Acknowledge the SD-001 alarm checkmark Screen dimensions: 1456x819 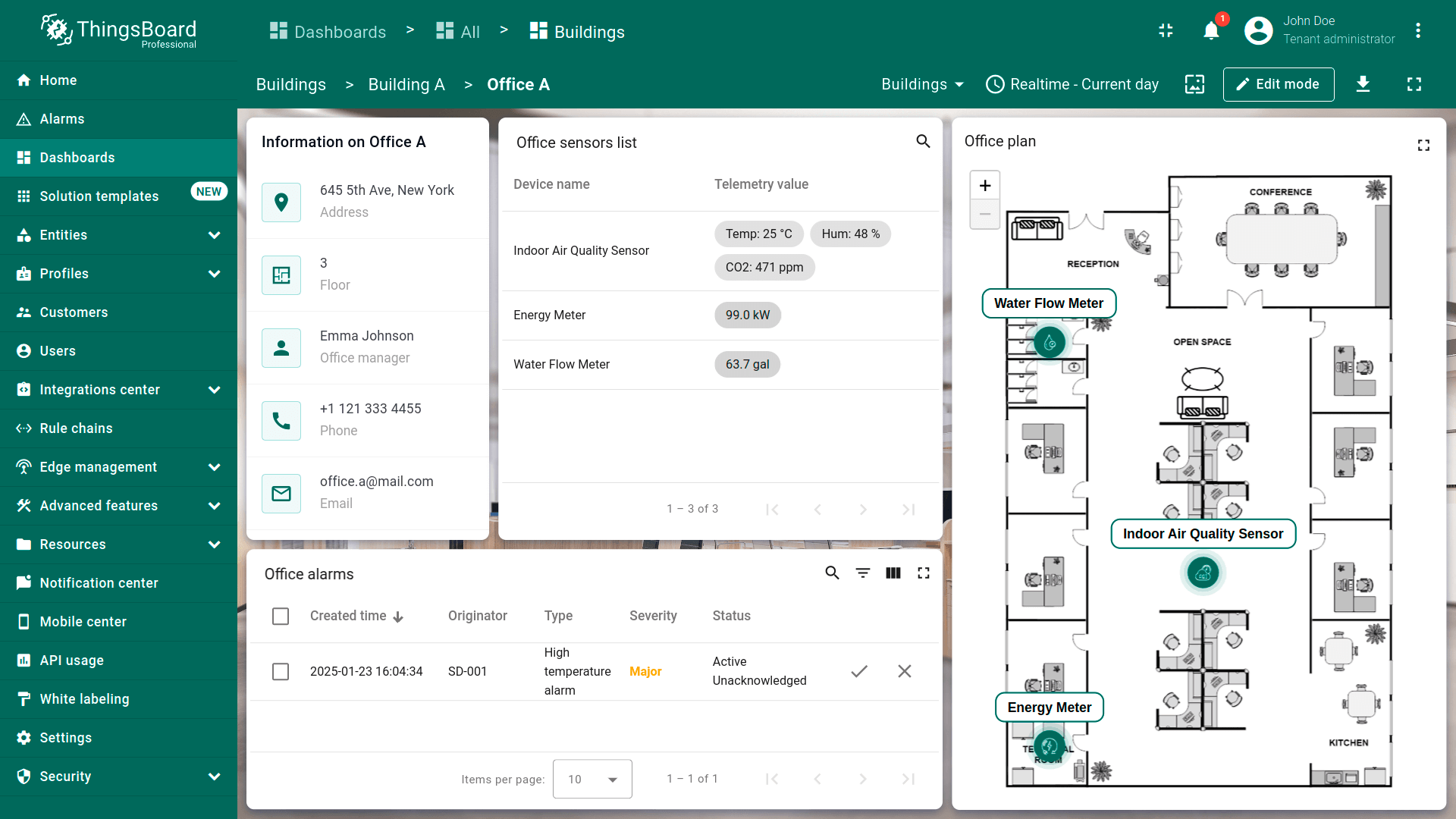(x=859, y=671)
